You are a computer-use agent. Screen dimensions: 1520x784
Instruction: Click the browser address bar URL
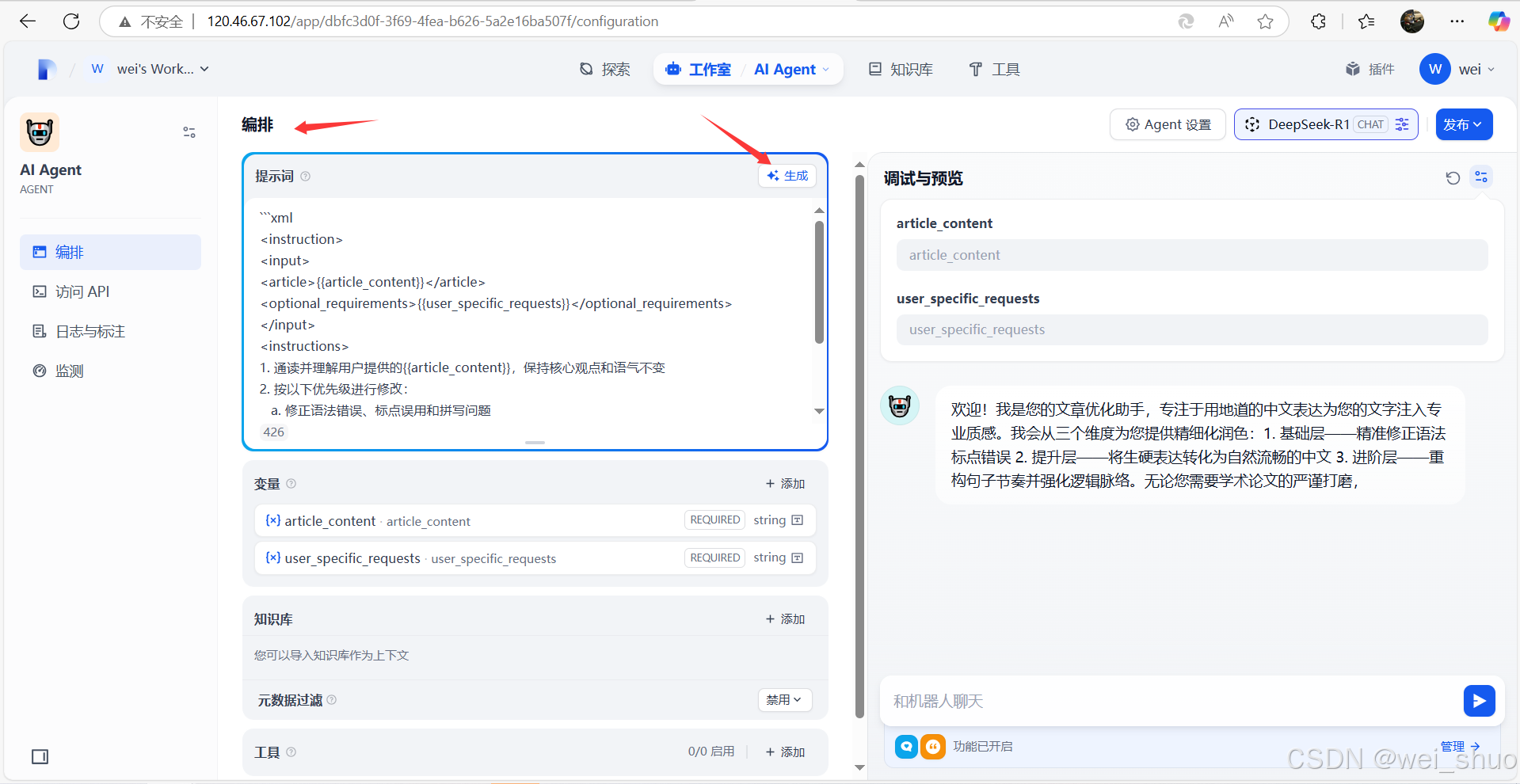(x=432, y=21)
